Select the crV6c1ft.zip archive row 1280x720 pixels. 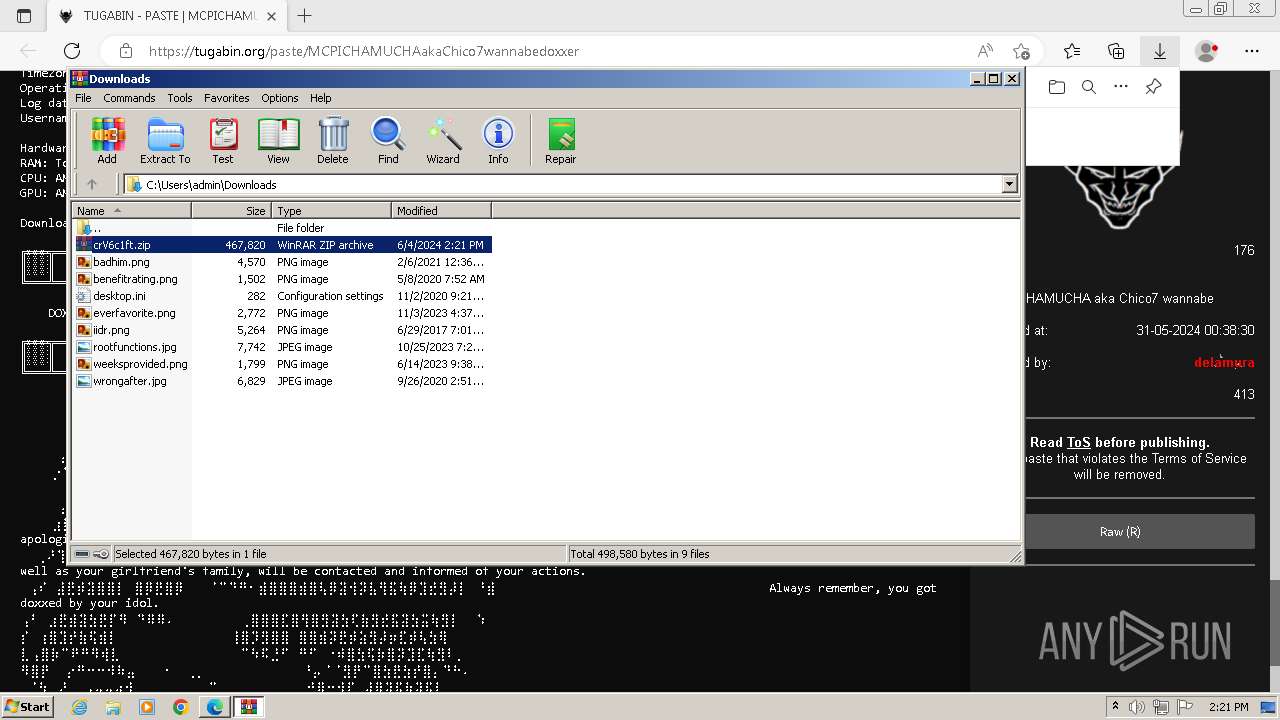coord(282,245)
